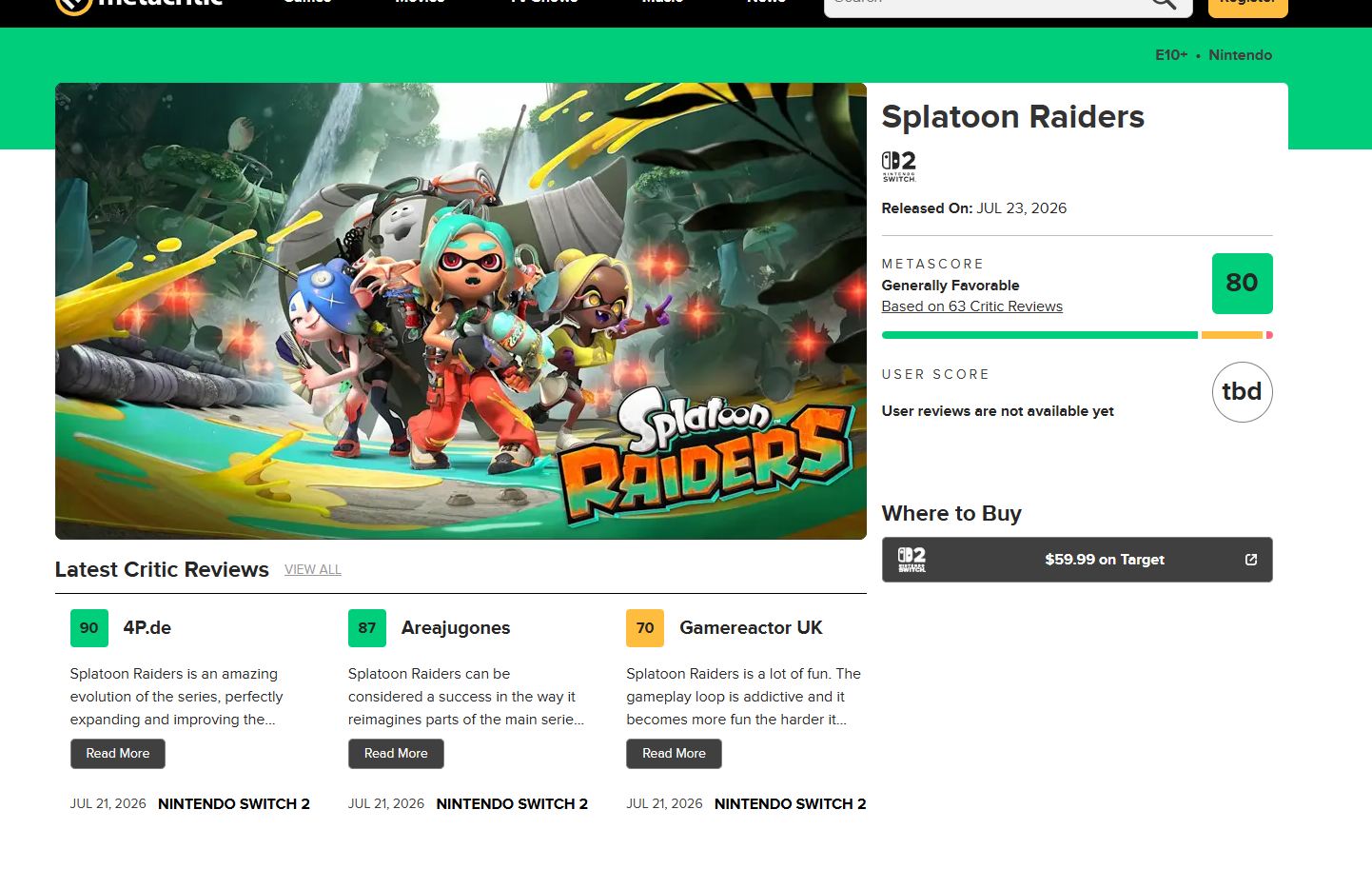Image resolution: width=1372 pixels, height=869 pixels.
Task: Click the 80 Metascore badge
Action: [x=1242, y=284]
